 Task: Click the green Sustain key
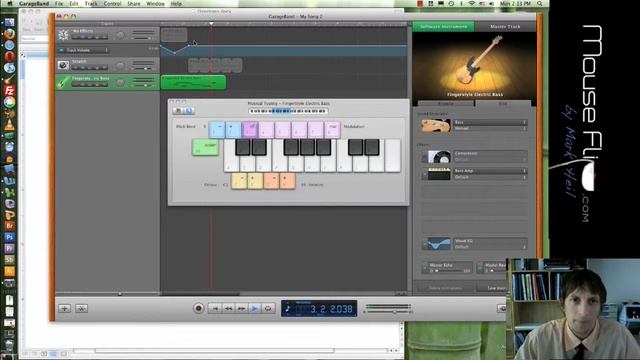(x=205, y=147)
